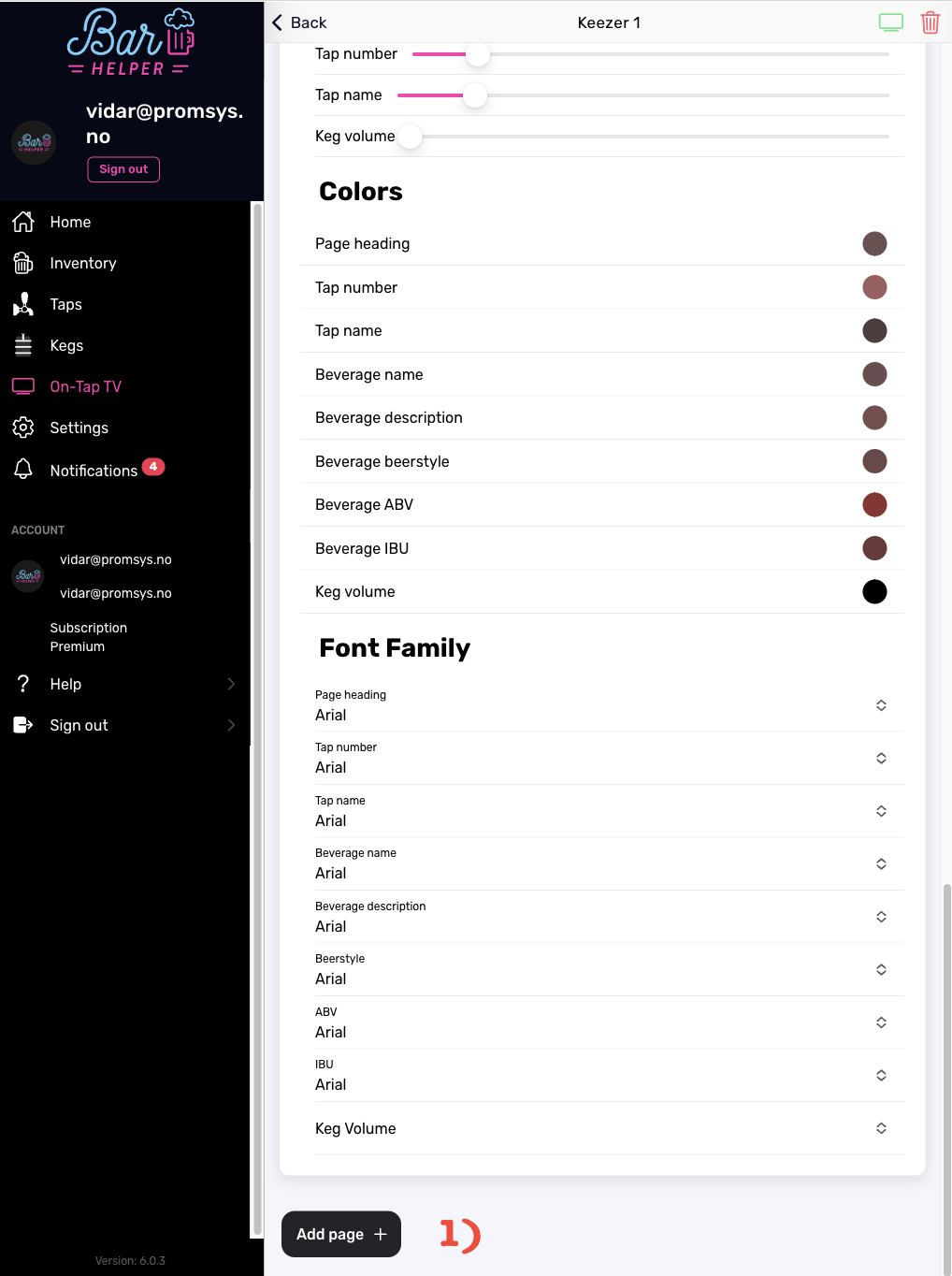The image size is (952, 1276).
Task: Open the On-Tap TV menu item
Action: (85, 386)
